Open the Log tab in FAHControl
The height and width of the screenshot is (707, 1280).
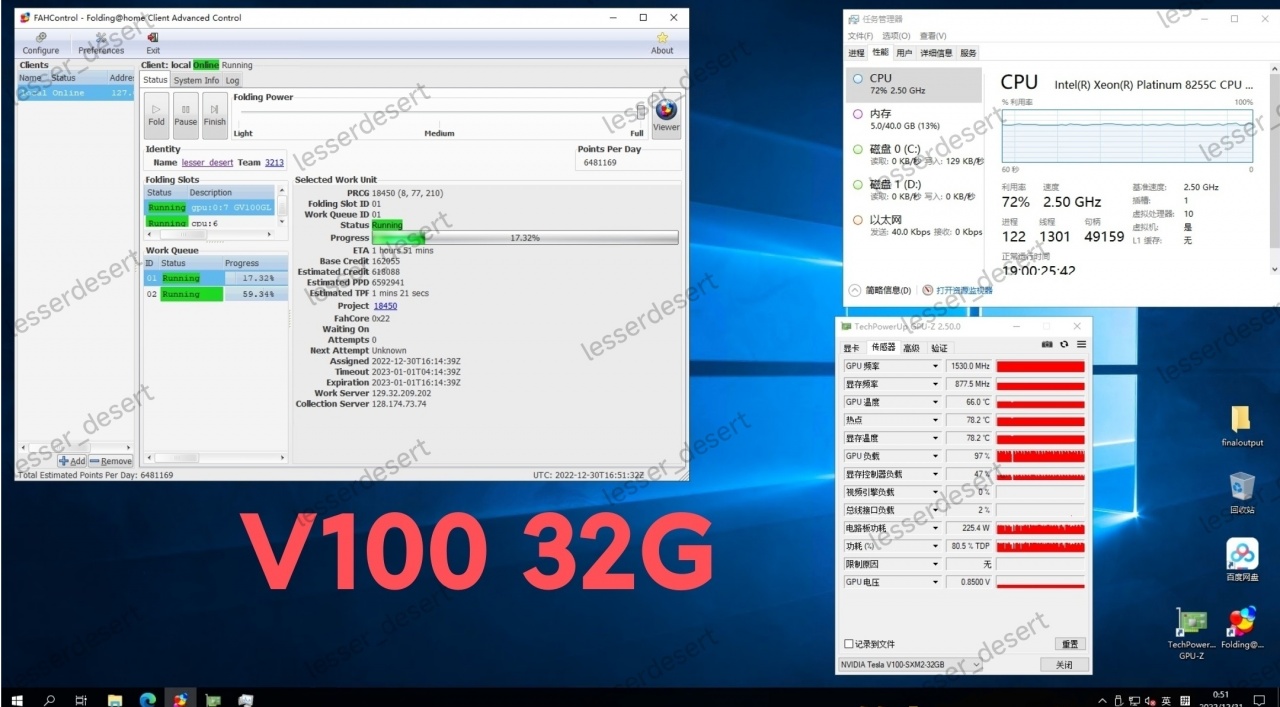pos(232,80)
